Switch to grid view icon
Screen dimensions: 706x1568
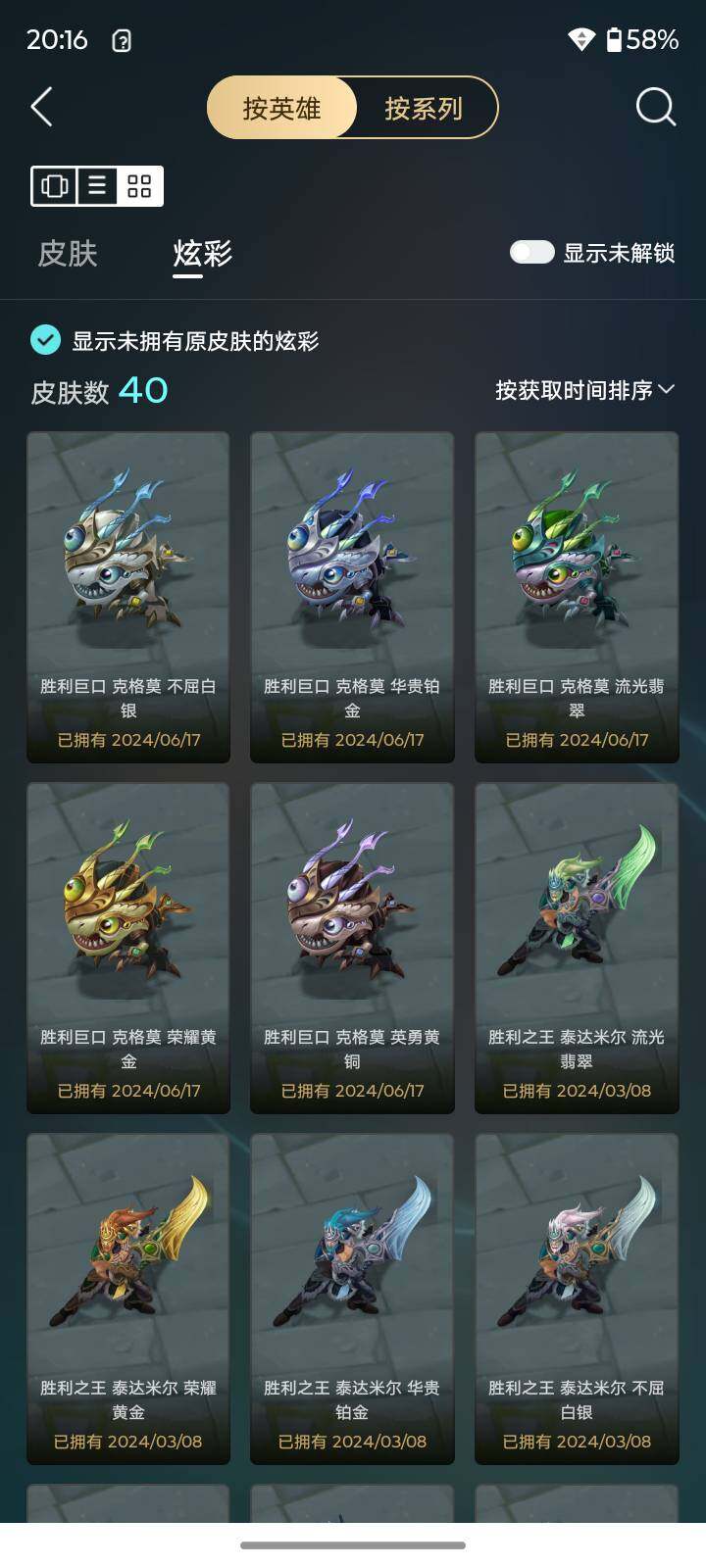tap(139, 186)
